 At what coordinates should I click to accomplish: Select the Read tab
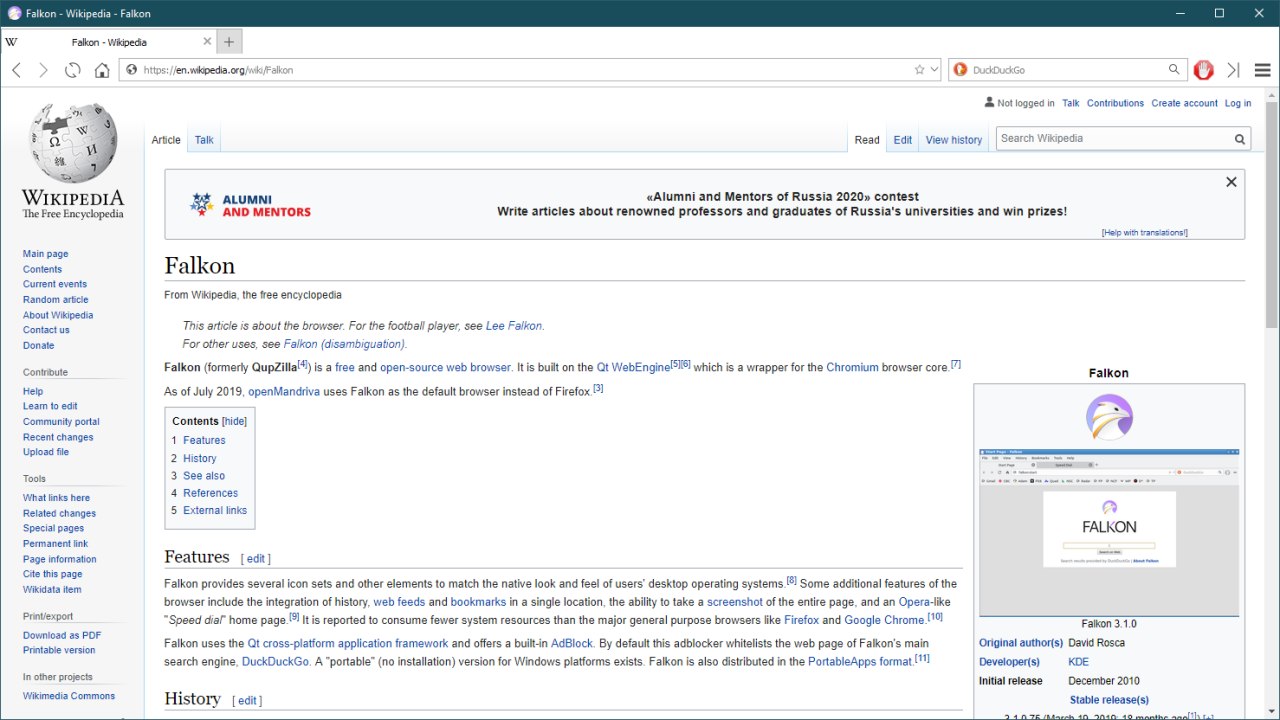(x=867, y=140)
